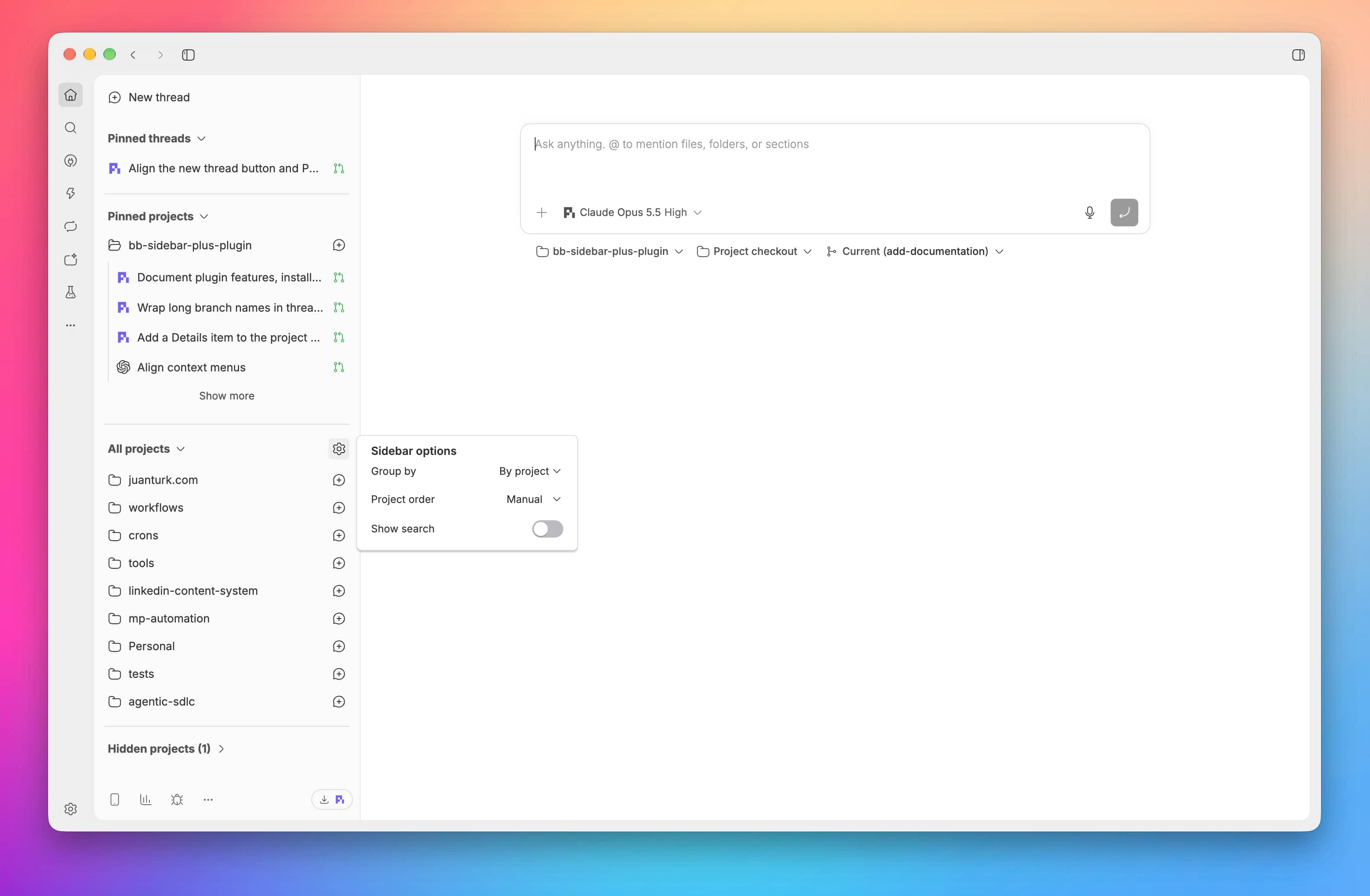Screen dimensions: 1370x896
Task: Click the send arrow button in prompt box
Action: coord(1124,213)
